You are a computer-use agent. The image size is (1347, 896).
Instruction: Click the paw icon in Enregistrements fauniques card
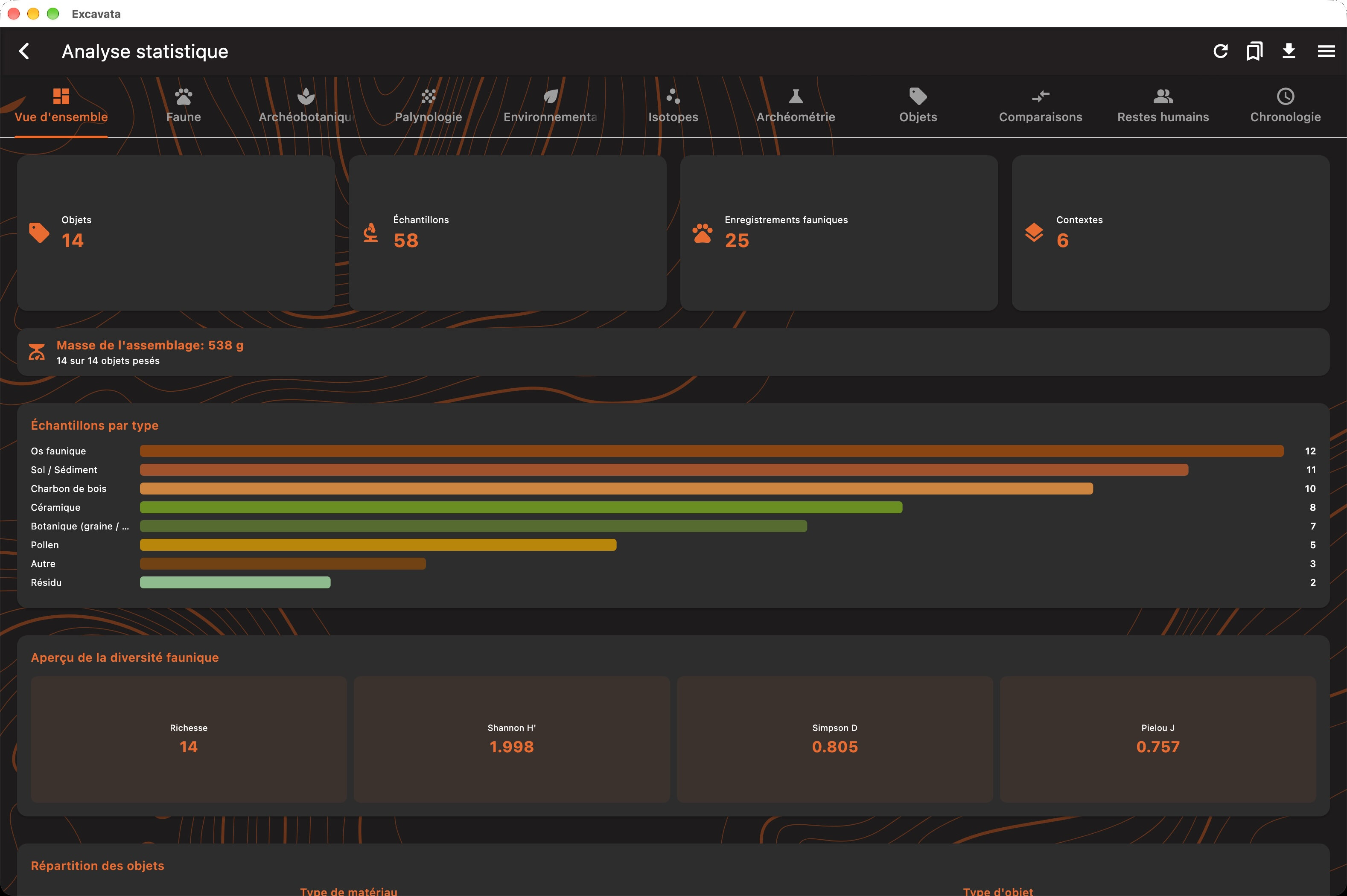coord(703,233)
